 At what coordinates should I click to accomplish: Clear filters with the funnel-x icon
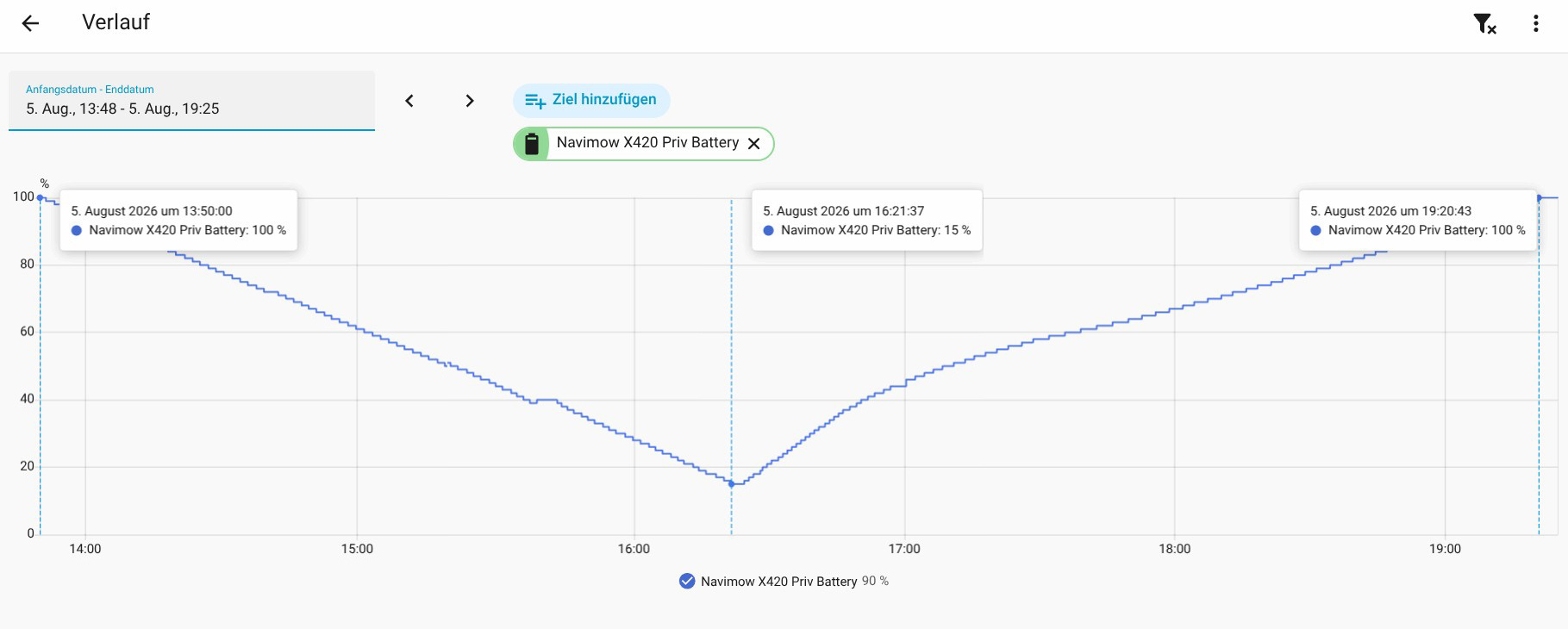pyautogui.click(x=1484, y=23)
